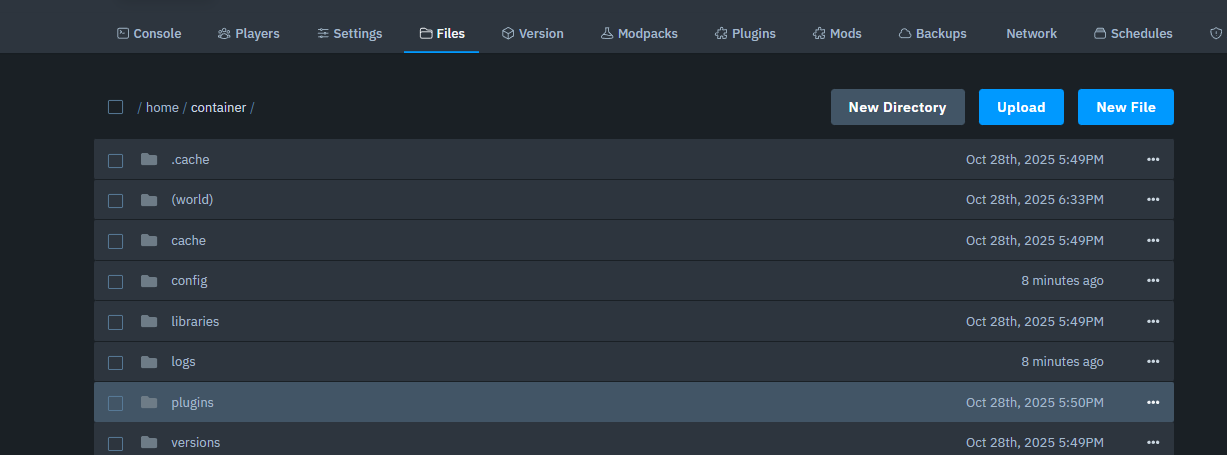Select the config folder checkbox
Viewport: 1227px width, 455px height.
click(x=116, y=281)
